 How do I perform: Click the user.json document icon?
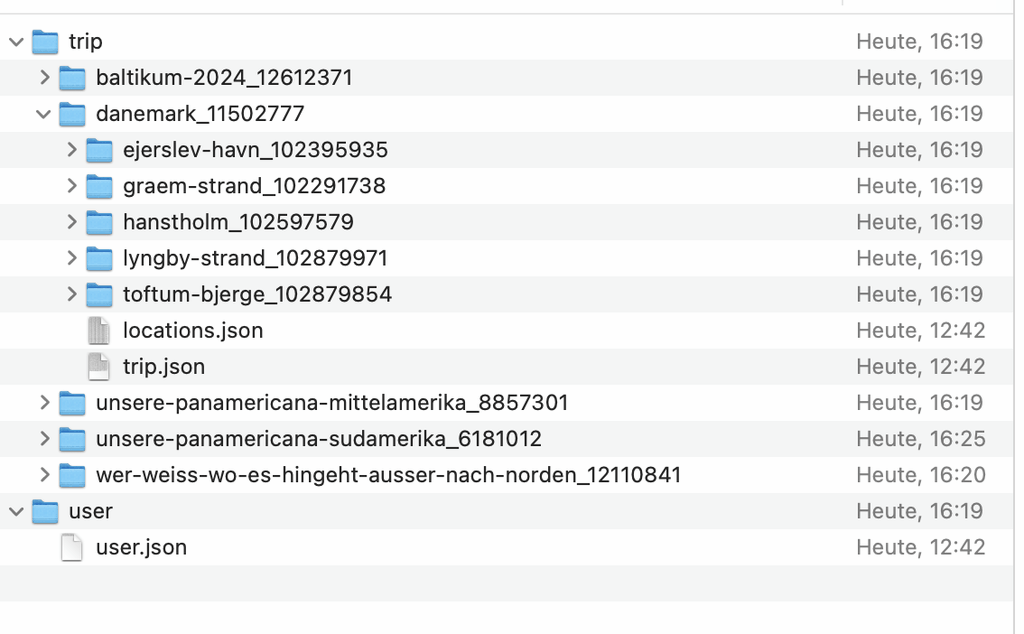[72, 547]
